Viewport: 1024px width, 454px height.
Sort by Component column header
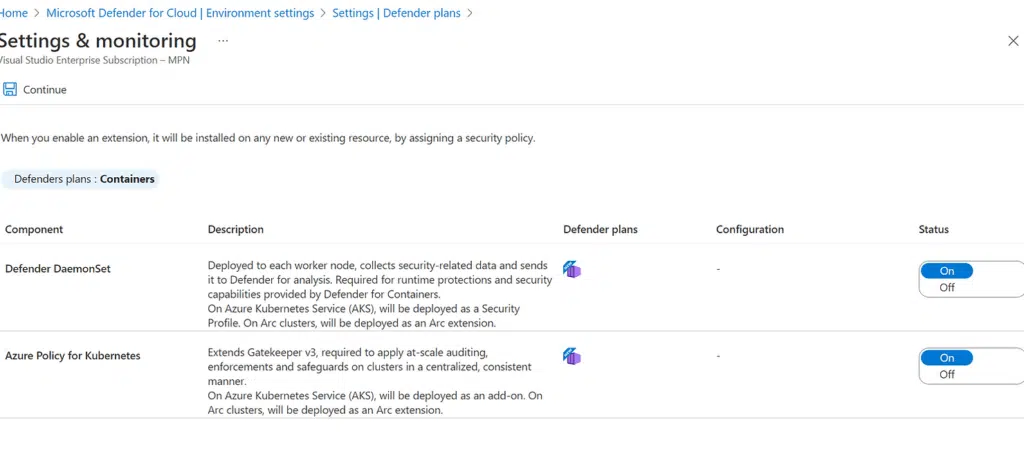coord(34,229)
